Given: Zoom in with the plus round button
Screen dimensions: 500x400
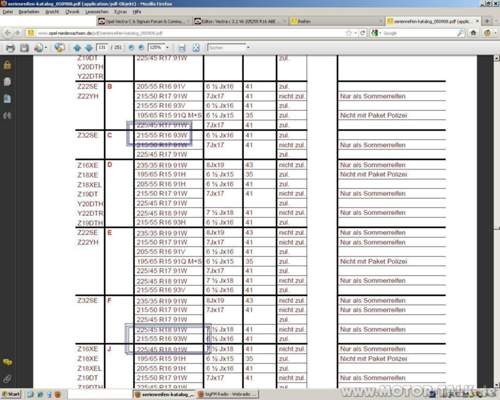Looking at the screenshot, I should click(x=141, y=48).
